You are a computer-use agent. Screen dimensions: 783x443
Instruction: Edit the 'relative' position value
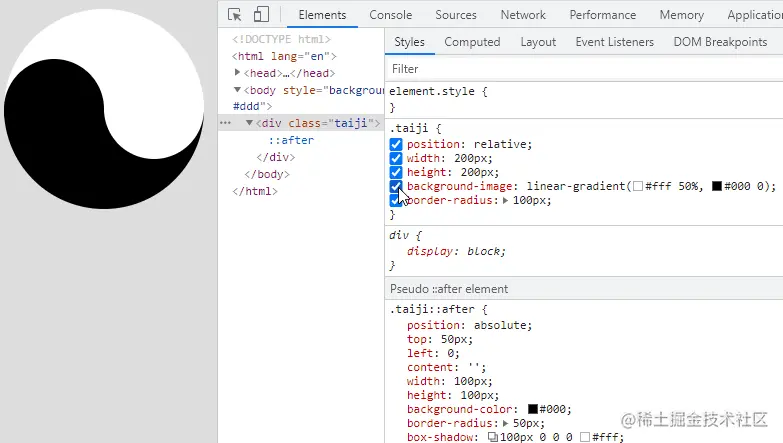pyautogui.click(x=499, y=144)
